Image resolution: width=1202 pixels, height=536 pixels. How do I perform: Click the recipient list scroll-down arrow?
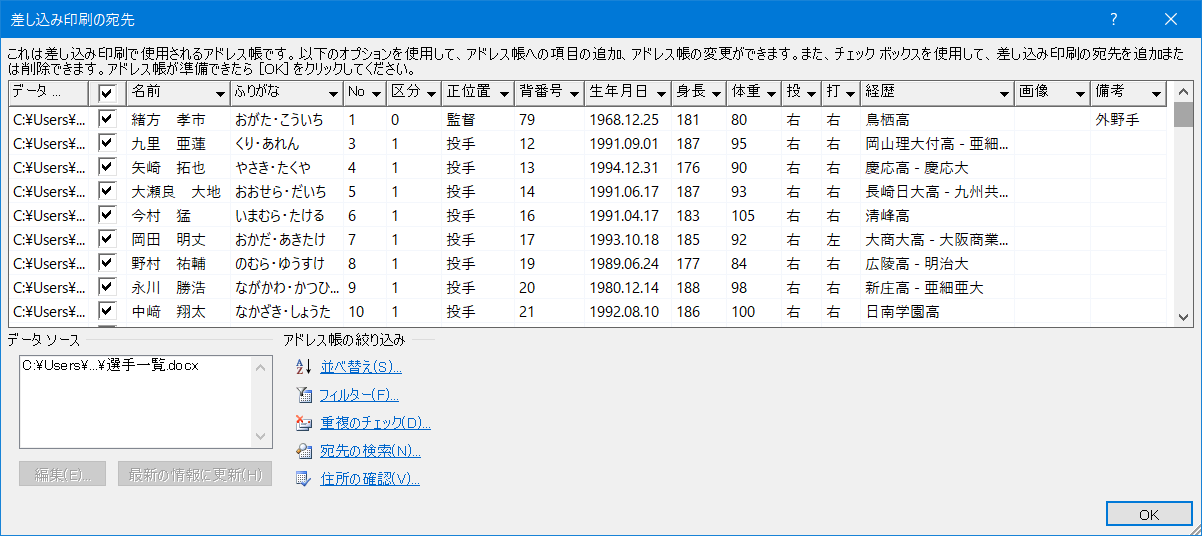[x=1183, y=316]
